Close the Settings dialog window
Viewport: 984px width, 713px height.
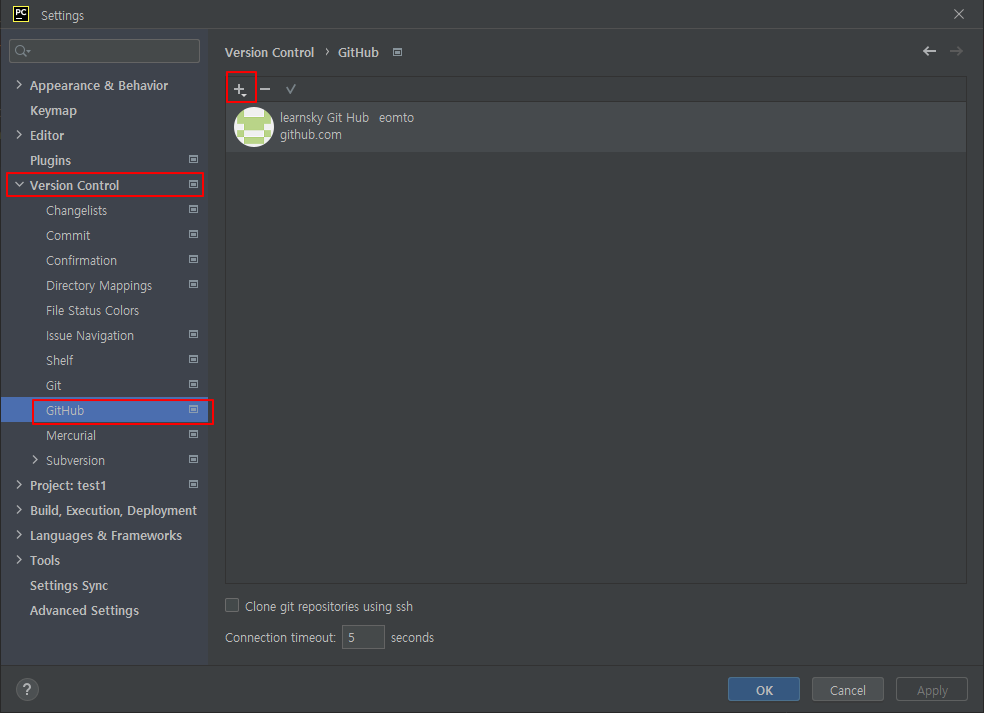click(958, 14)
